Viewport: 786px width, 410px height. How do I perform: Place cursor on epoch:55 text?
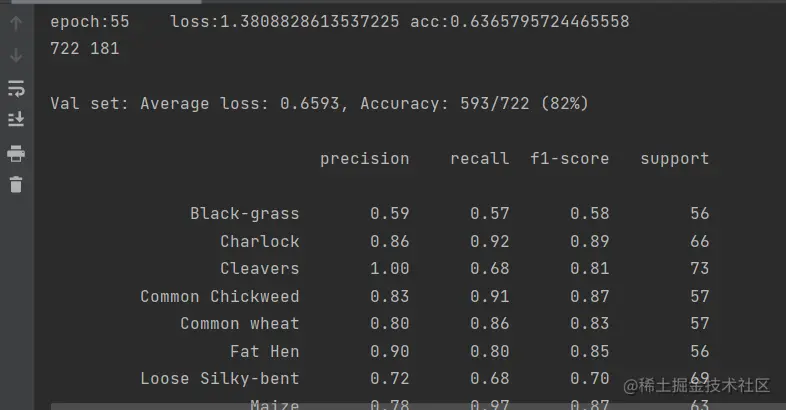pos(90,22)
